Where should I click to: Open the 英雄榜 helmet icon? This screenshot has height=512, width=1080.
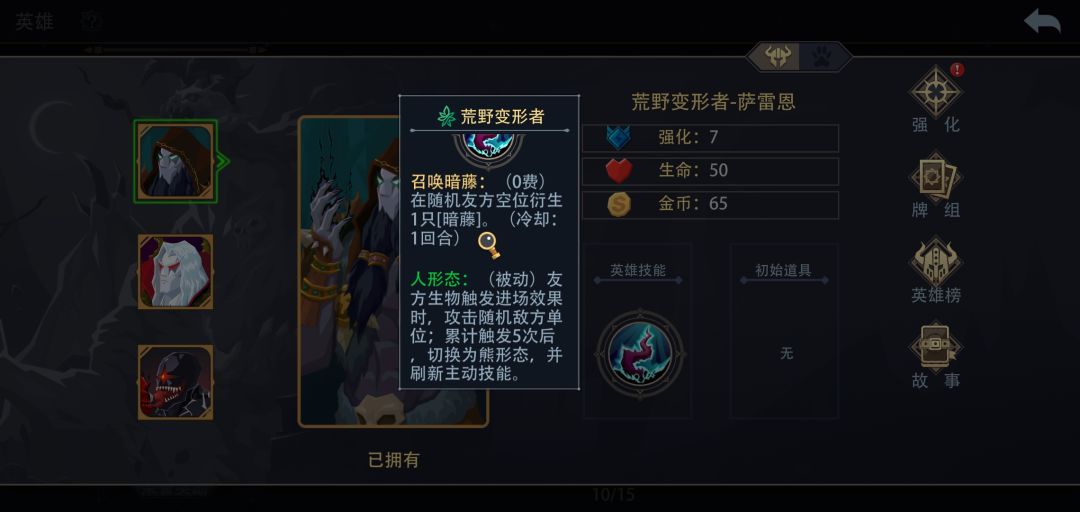click(x=935, y=262)
